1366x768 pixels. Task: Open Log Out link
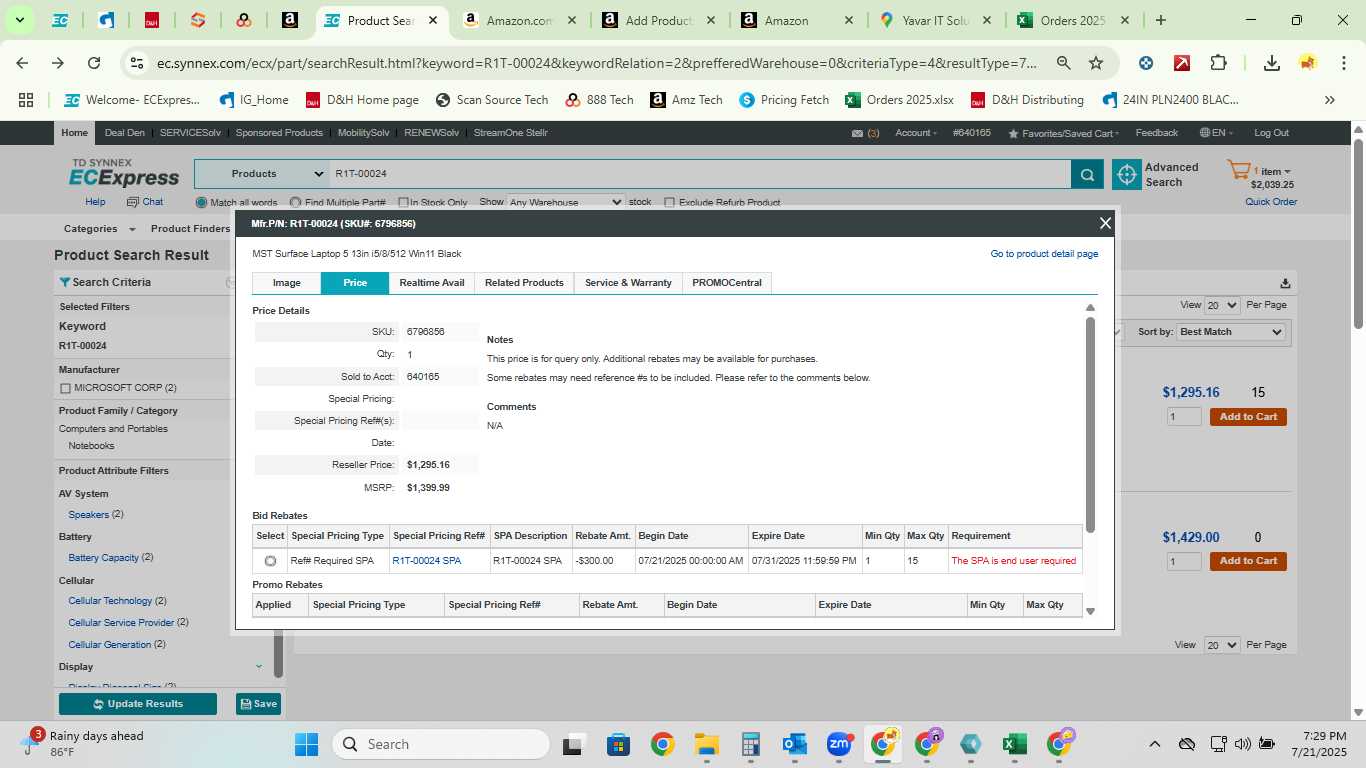click(x=1271, y=133)
